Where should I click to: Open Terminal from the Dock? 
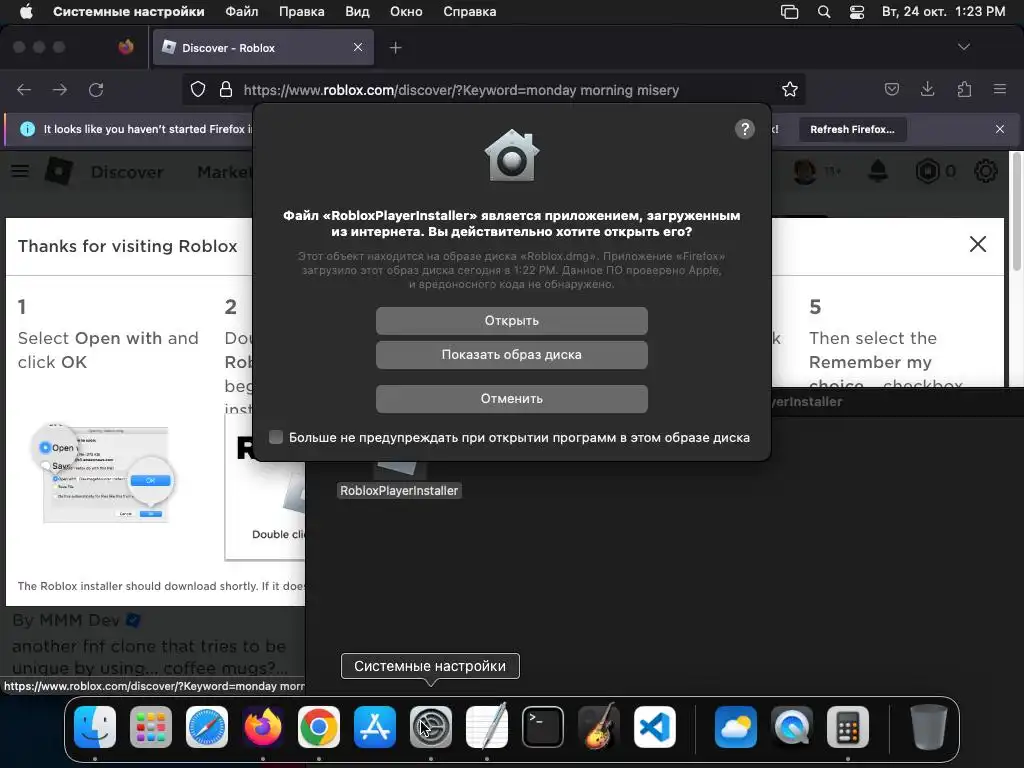click(x=543, y=727)
